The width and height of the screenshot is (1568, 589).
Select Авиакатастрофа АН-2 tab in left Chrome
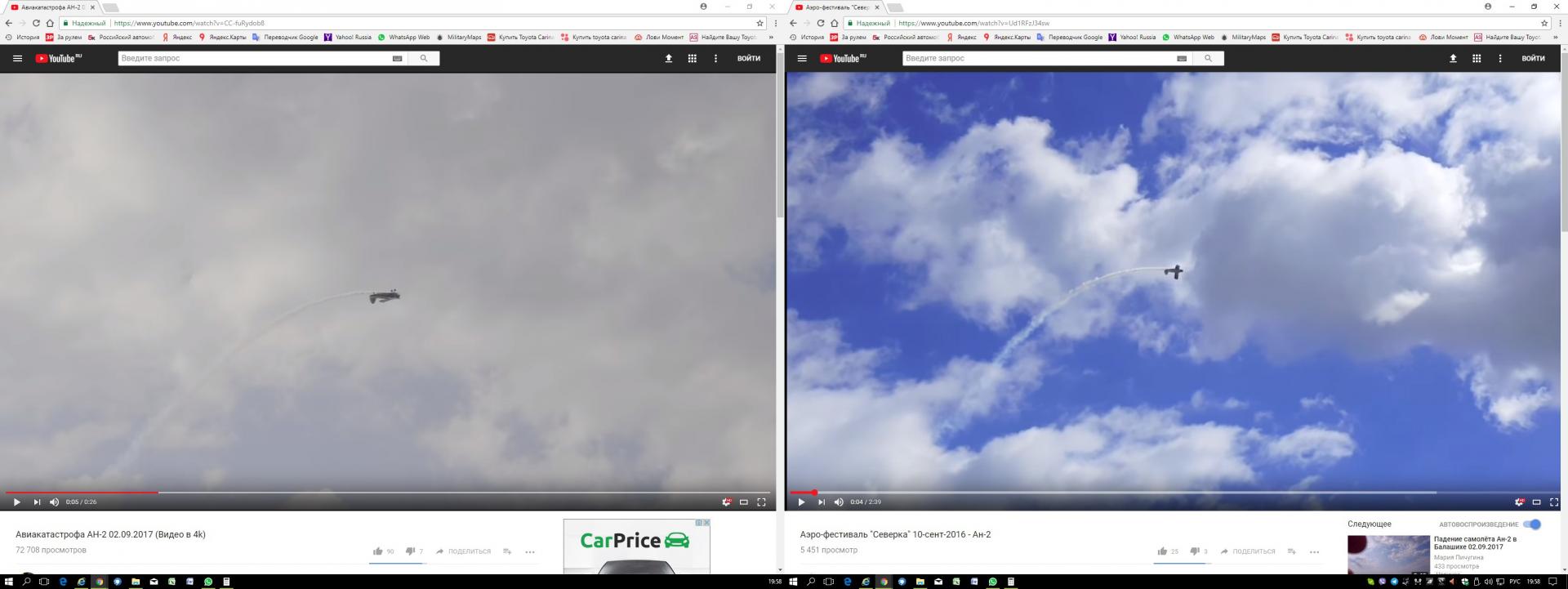coord(53,7)
